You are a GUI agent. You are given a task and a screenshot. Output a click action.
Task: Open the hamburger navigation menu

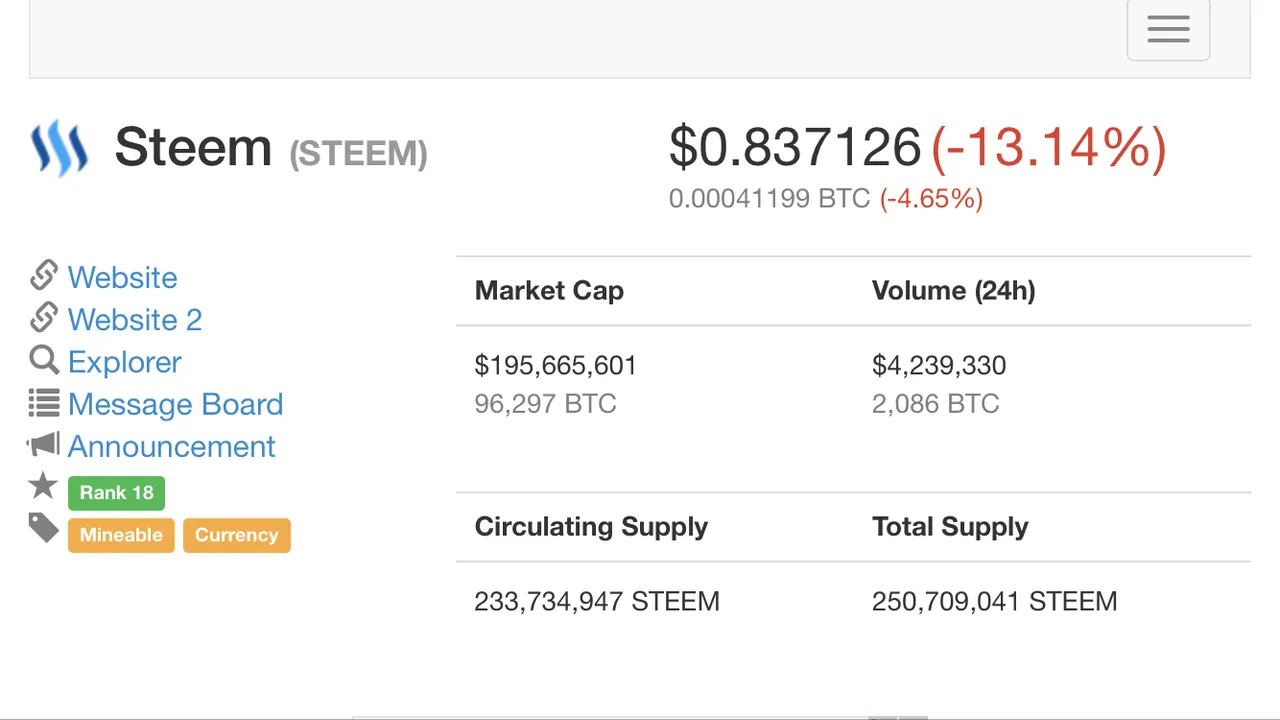click(1168, 29)
